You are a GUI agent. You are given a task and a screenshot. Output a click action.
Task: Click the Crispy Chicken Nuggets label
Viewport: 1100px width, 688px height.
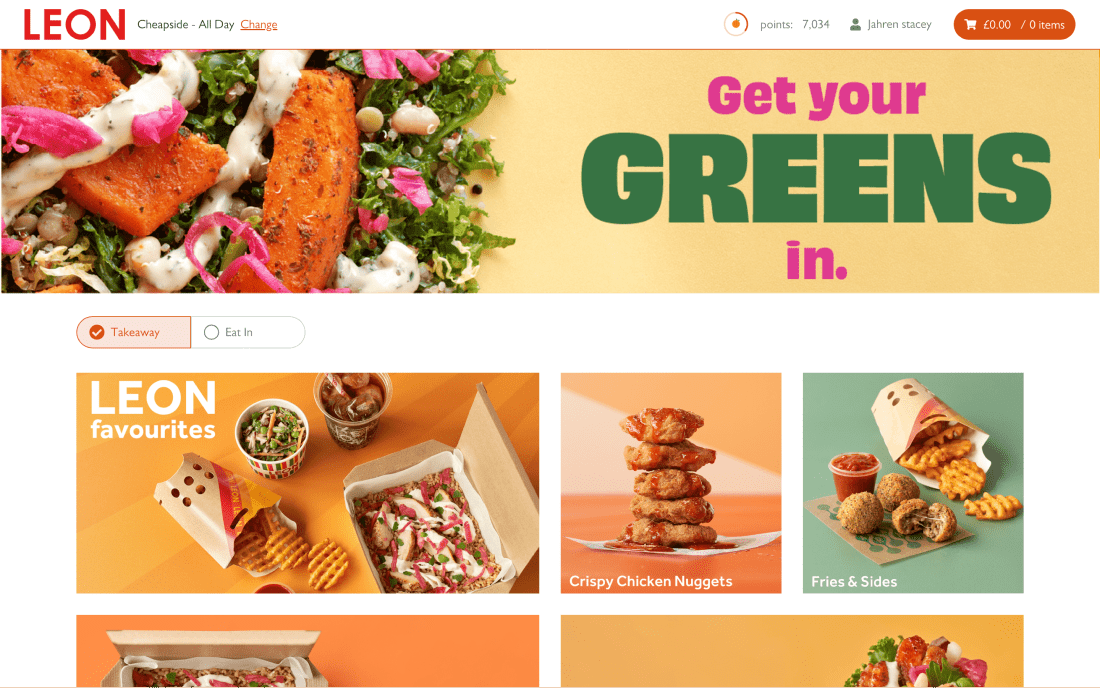tap(650, 581)
